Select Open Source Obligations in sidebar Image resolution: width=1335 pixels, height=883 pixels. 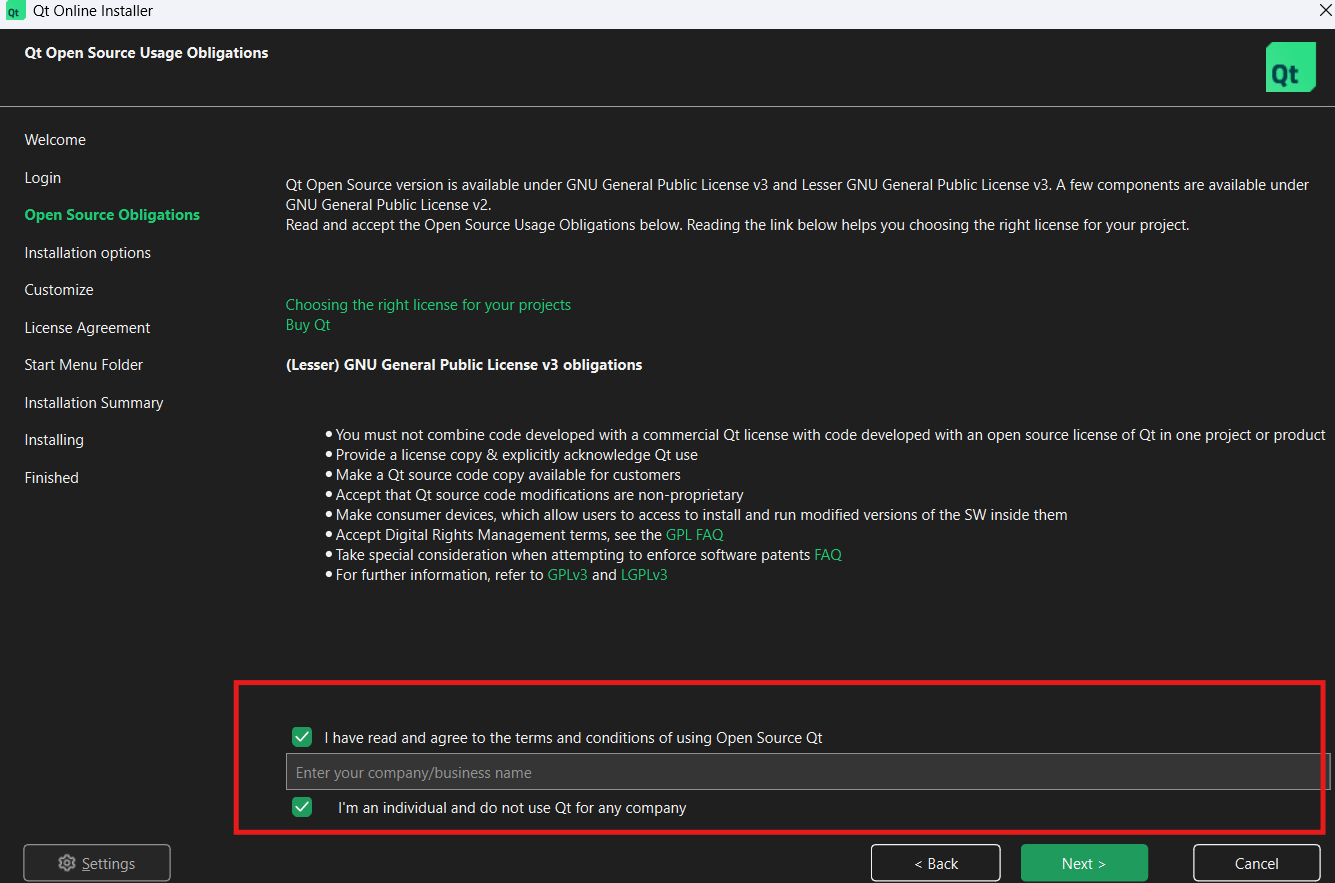(112, 215)
